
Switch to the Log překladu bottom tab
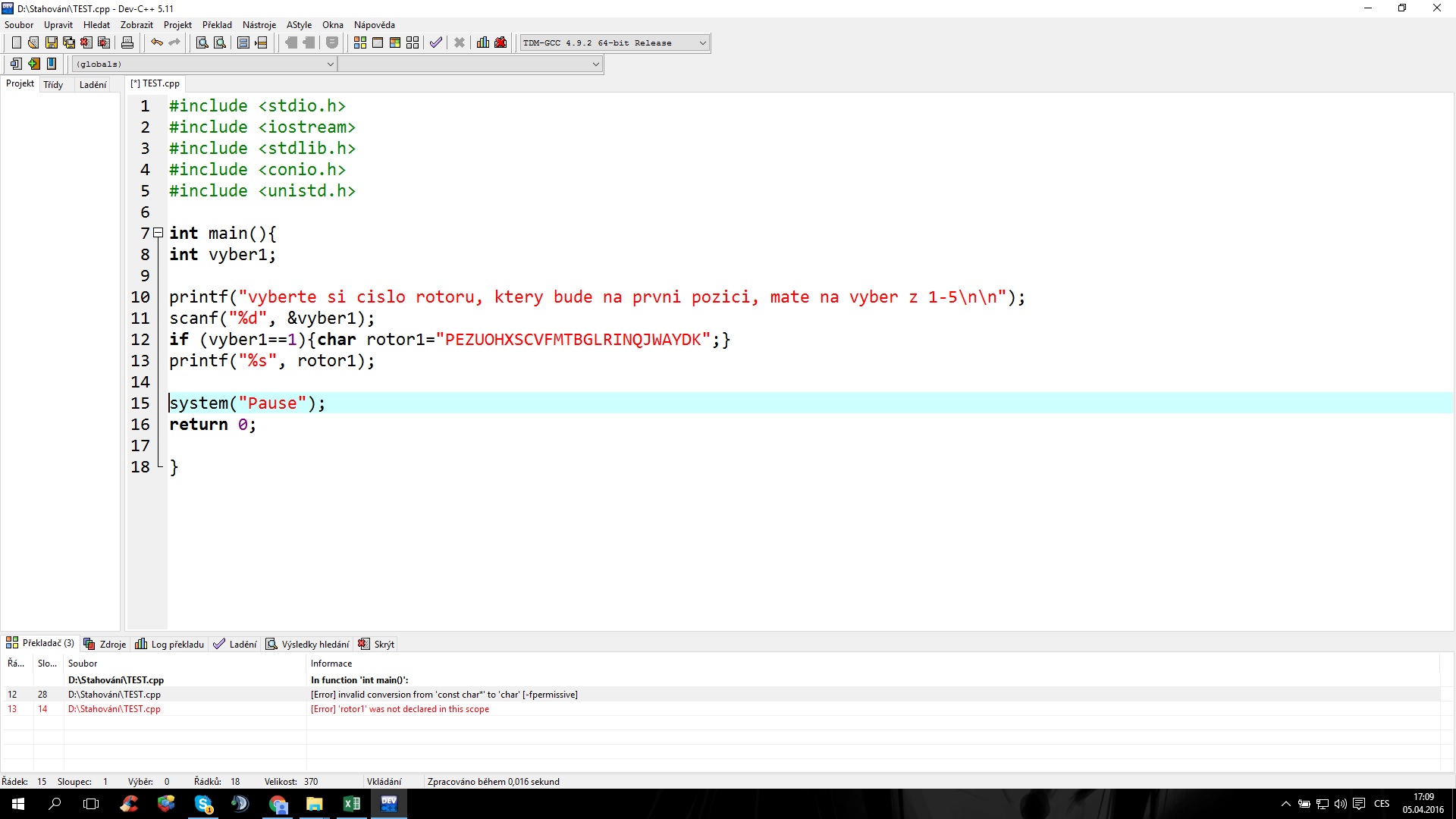pyautogui.click(x=170, y=644)
